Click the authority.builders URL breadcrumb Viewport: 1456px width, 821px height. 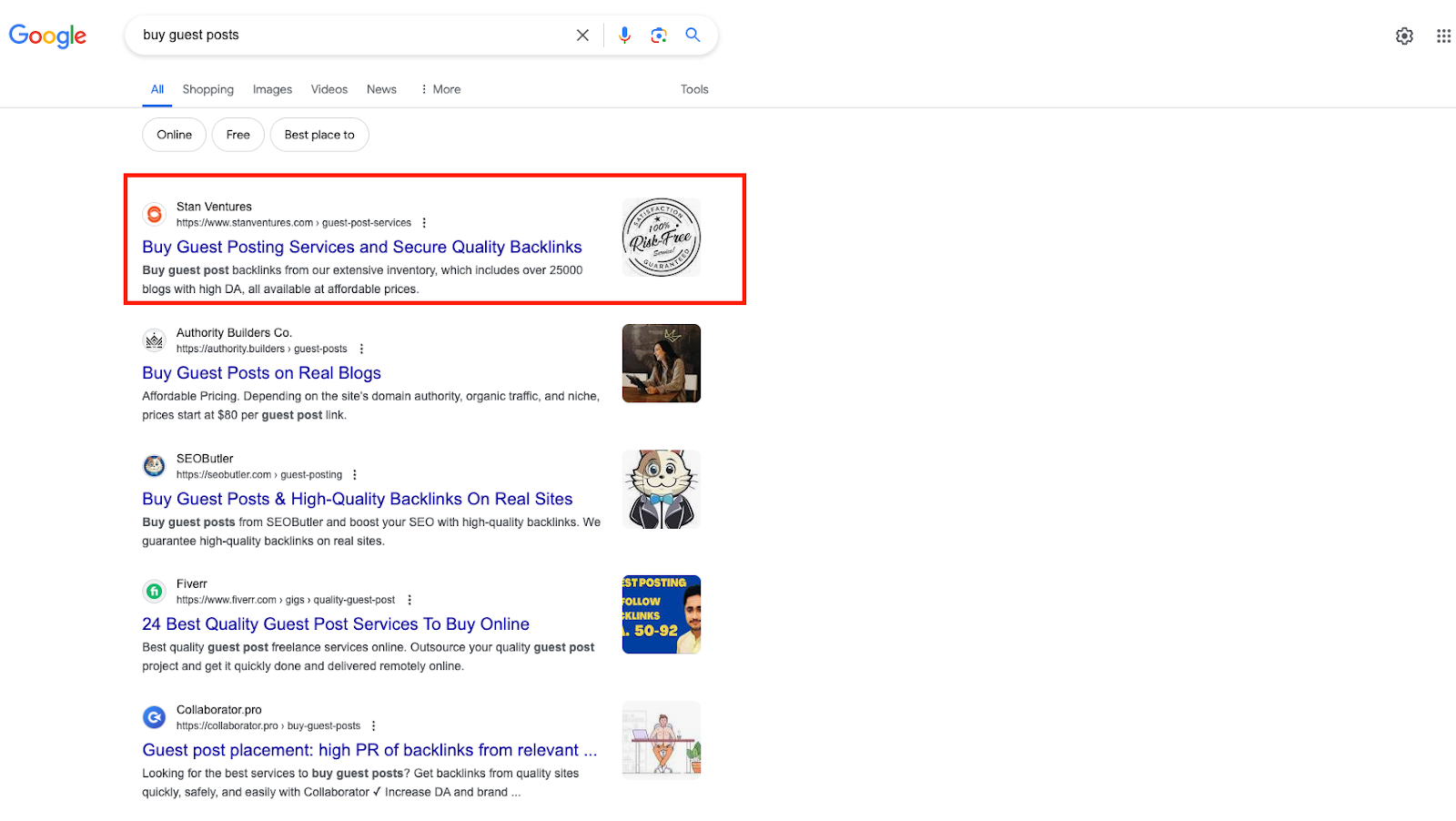[262, 349]
